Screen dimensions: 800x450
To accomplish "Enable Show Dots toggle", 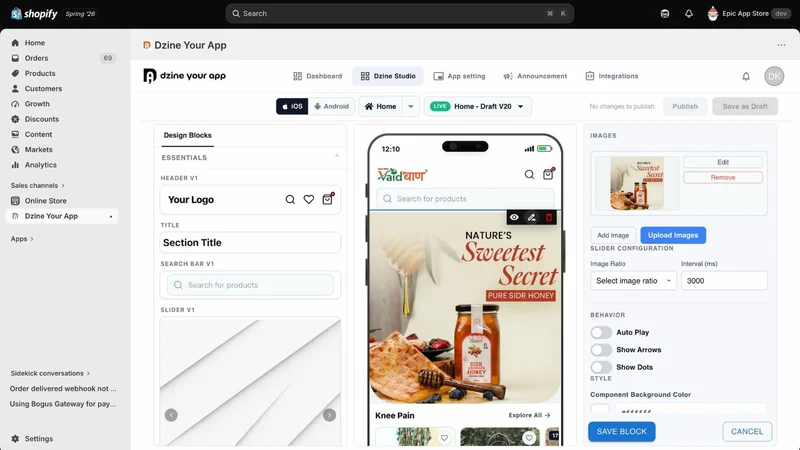I will (601, 367).
